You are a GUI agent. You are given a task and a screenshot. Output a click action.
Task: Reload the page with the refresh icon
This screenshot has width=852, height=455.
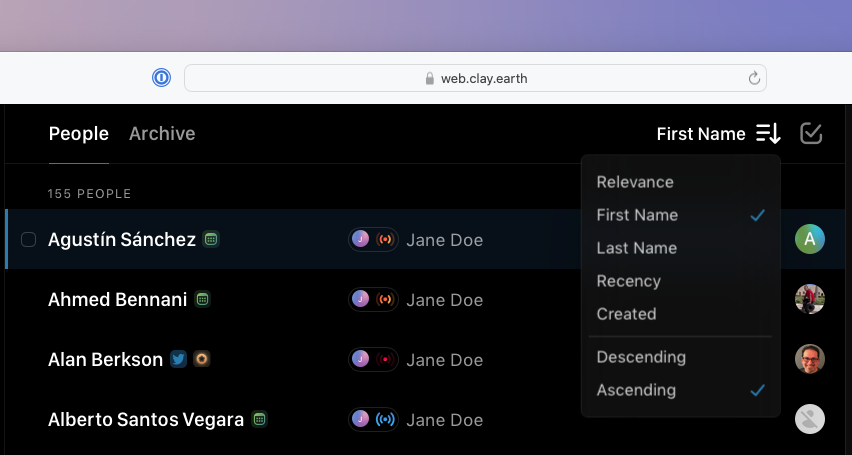[753, 78]
